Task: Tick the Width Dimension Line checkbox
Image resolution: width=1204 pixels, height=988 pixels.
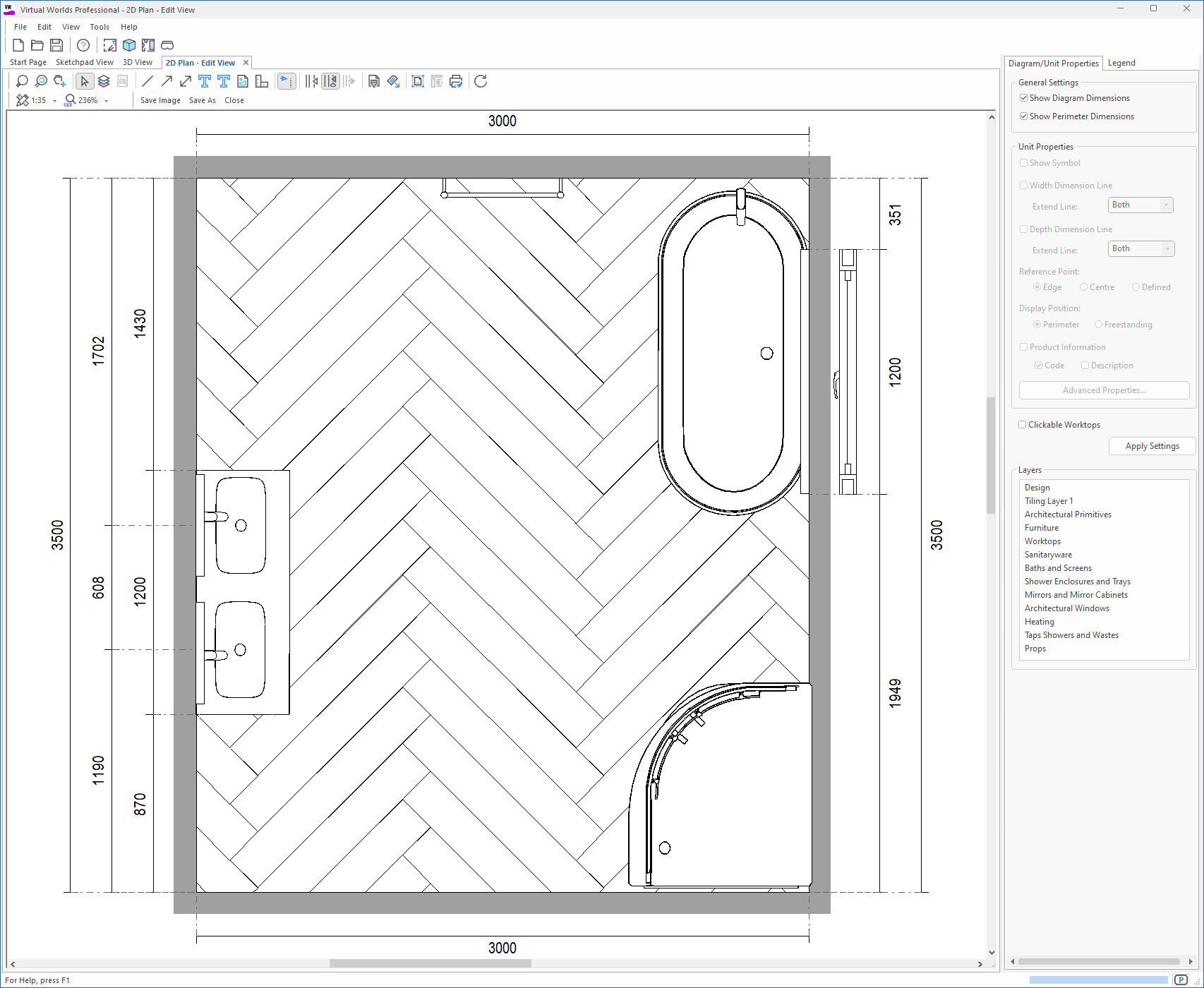Action: [1023, 186]
